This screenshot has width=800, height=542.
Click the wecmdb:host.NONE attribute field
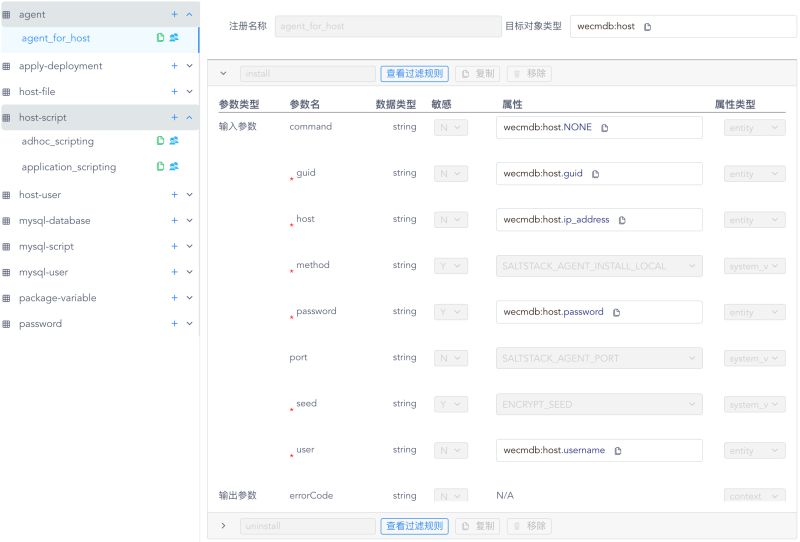[x=599, y=128]
